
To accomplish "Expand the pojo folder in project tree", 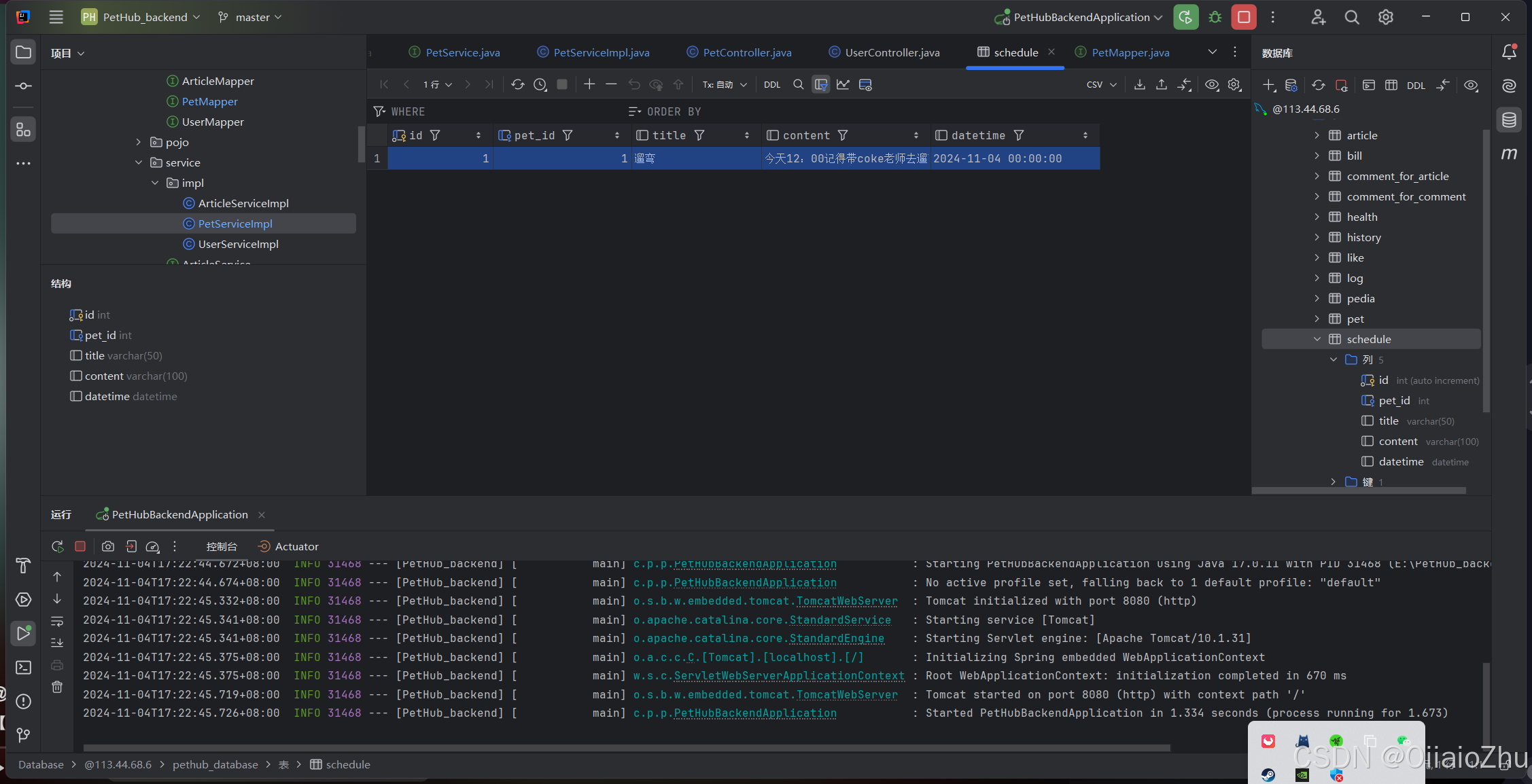I will (139, 142).
